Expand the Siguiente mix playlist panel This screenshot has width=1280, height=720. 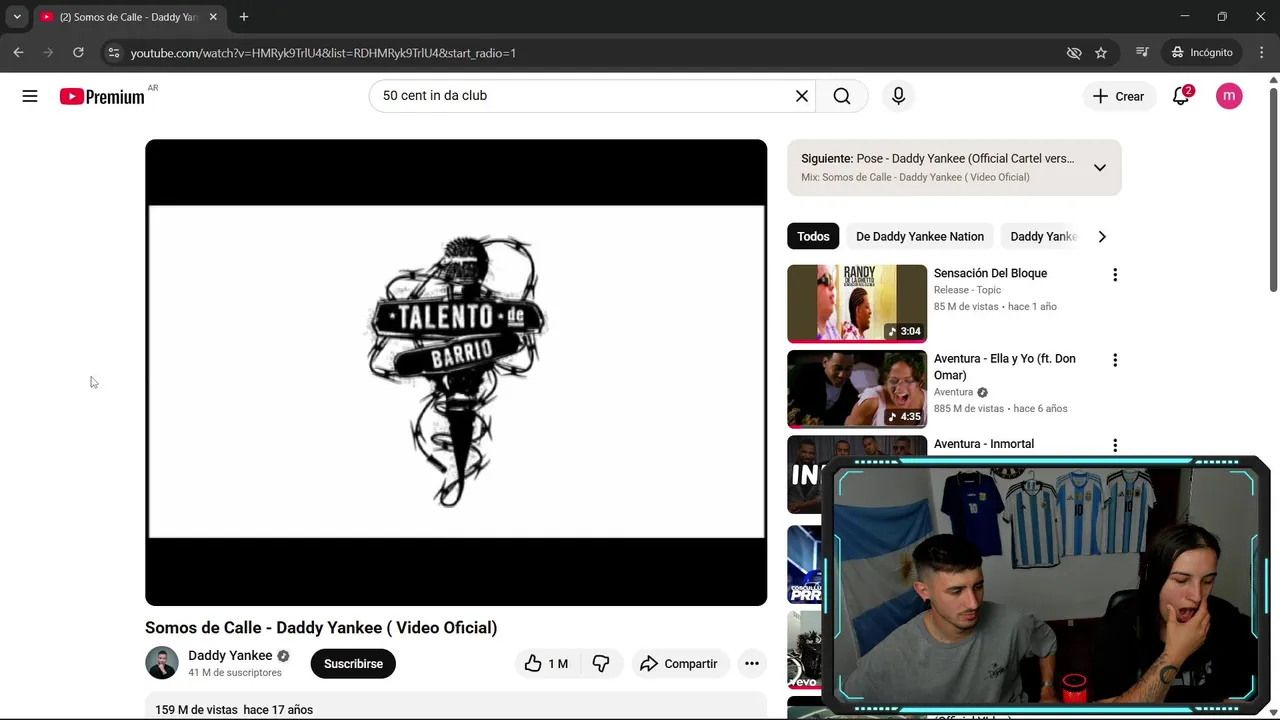1100,167
